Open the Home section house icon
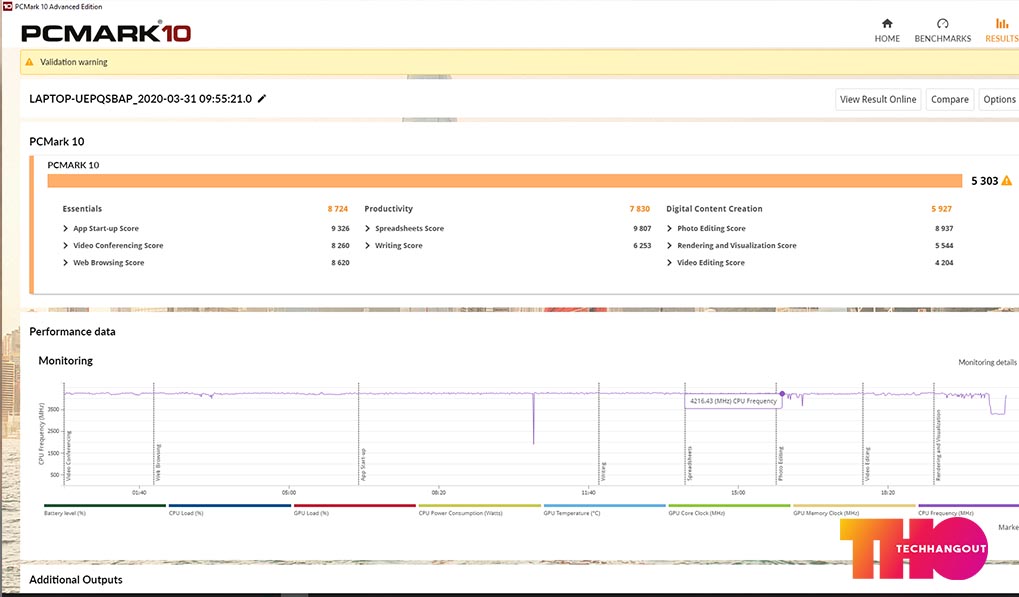The height and width of the screenshot is (597, 1019). 887,24
